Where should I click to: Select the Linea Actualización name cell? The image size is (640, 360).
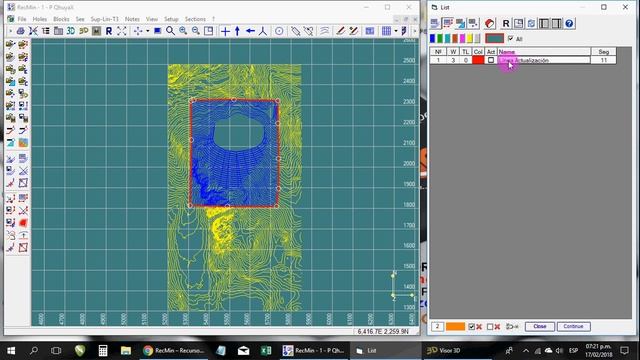coord(544,60)
